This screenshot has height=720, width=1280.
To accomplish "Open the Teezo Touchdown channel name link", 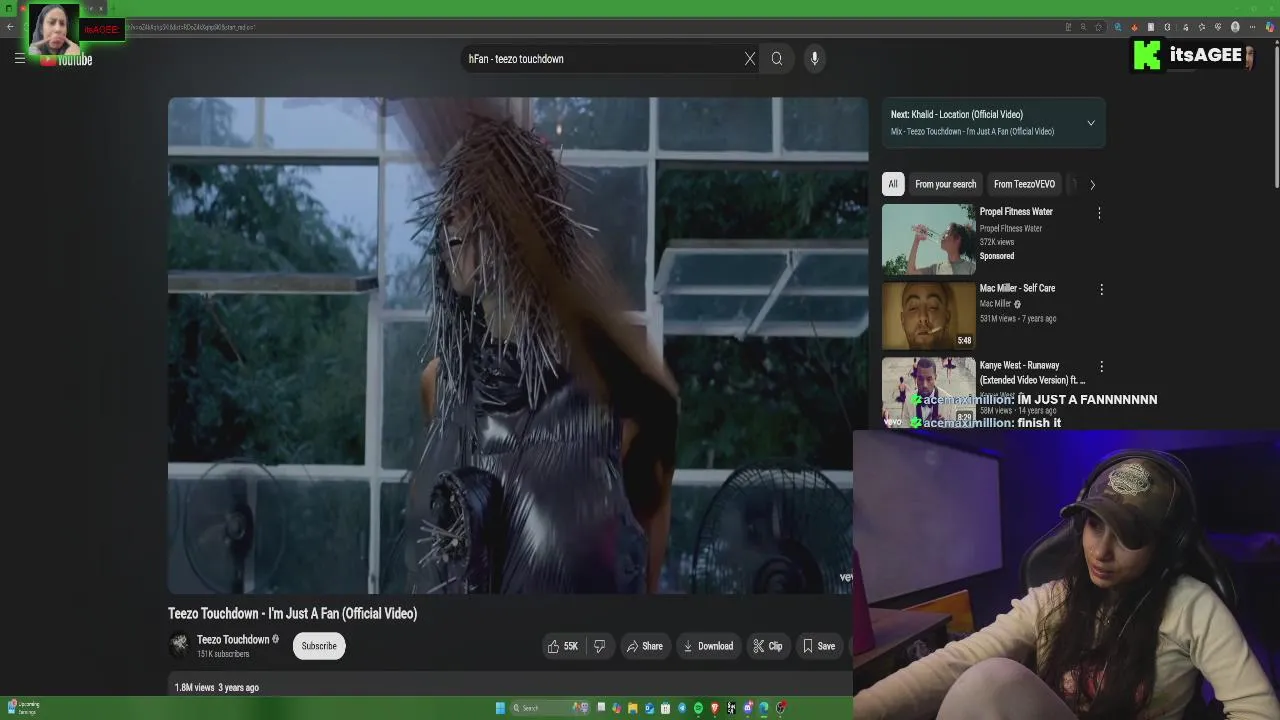I will (233, 640).
